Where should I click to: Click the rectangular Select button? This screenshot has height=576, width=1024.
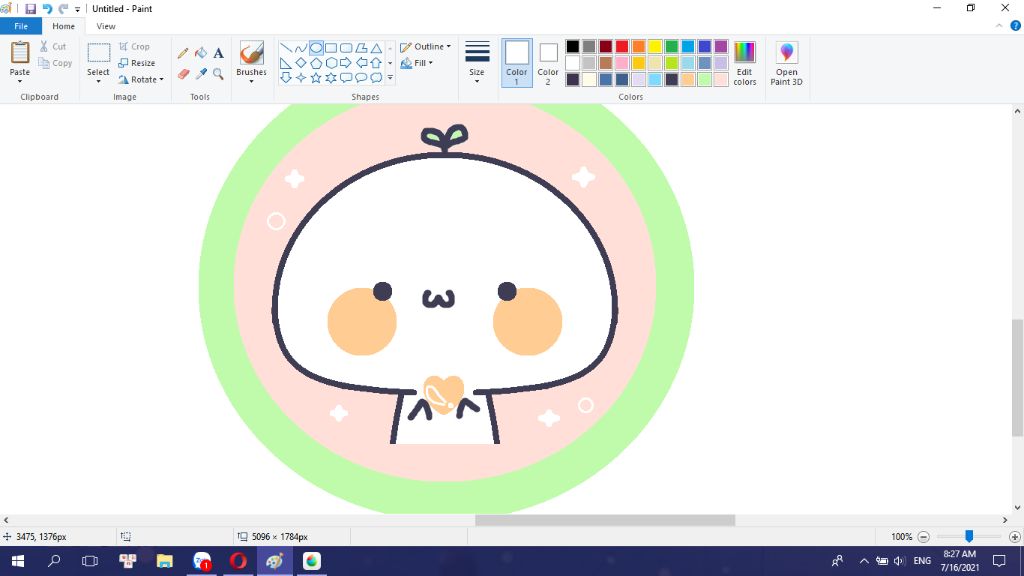99,57
